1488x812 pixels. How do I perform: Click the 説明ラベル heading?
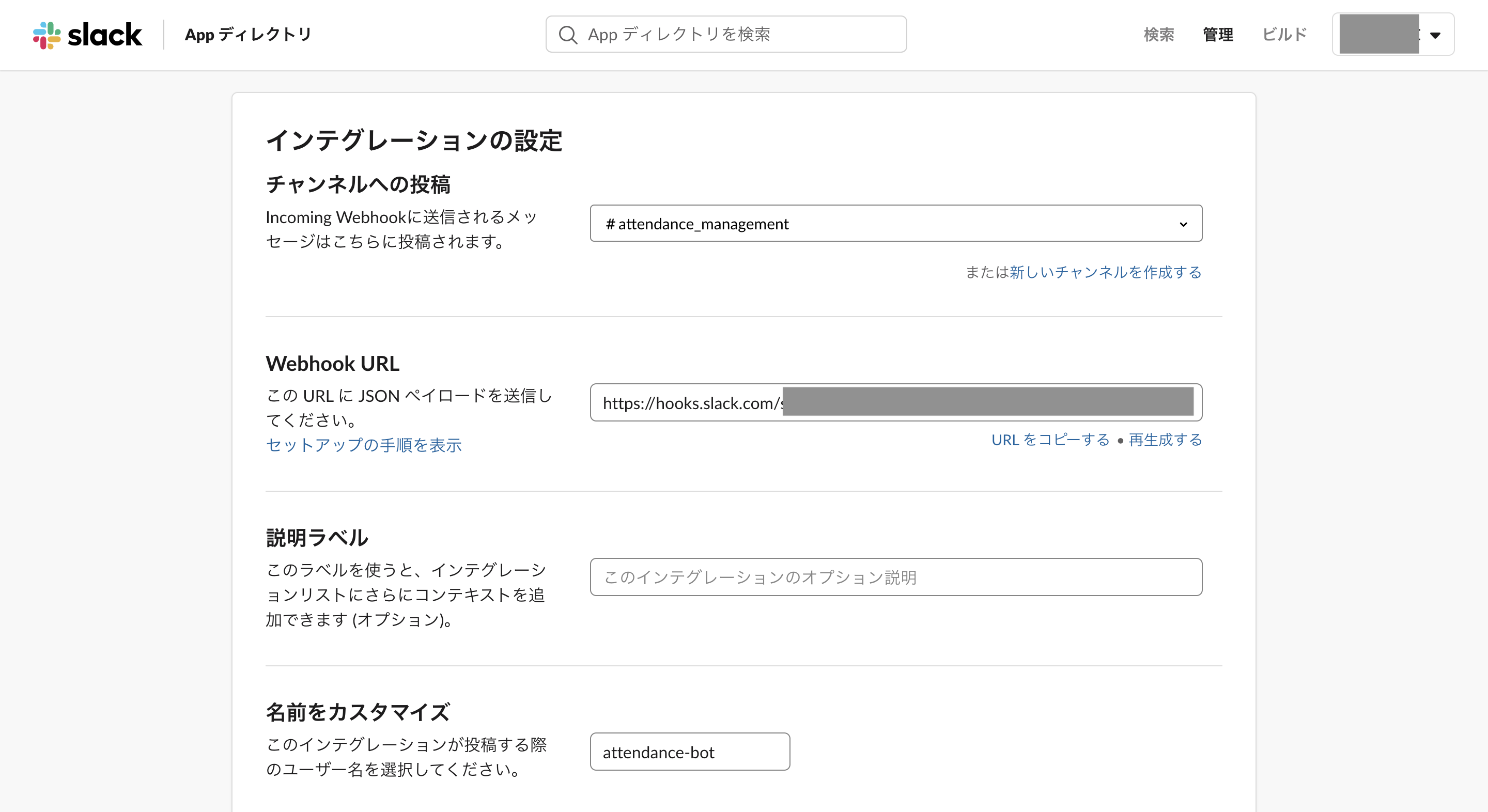pyautogui.click(x=317, y=538)
